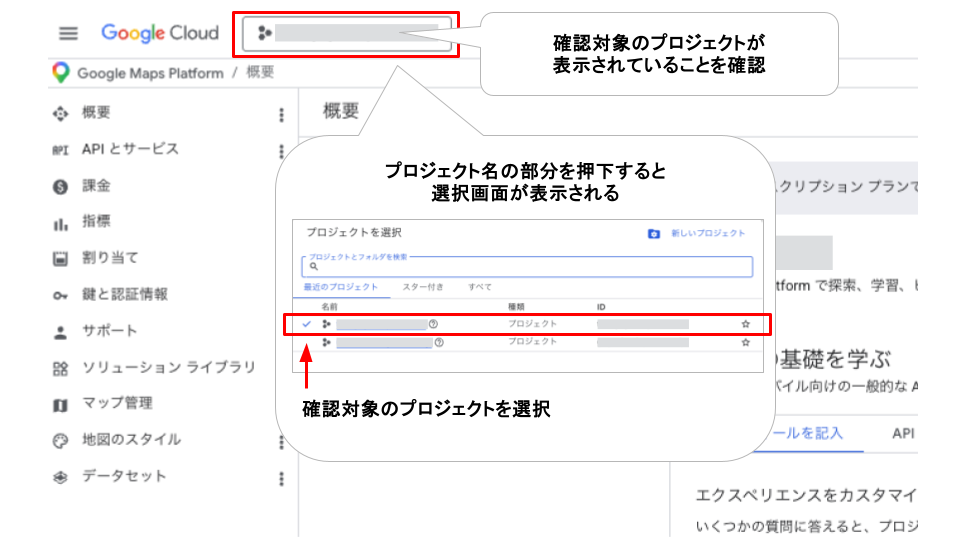
Task: Switch to スター付き tab
Action: coord(423,287)
